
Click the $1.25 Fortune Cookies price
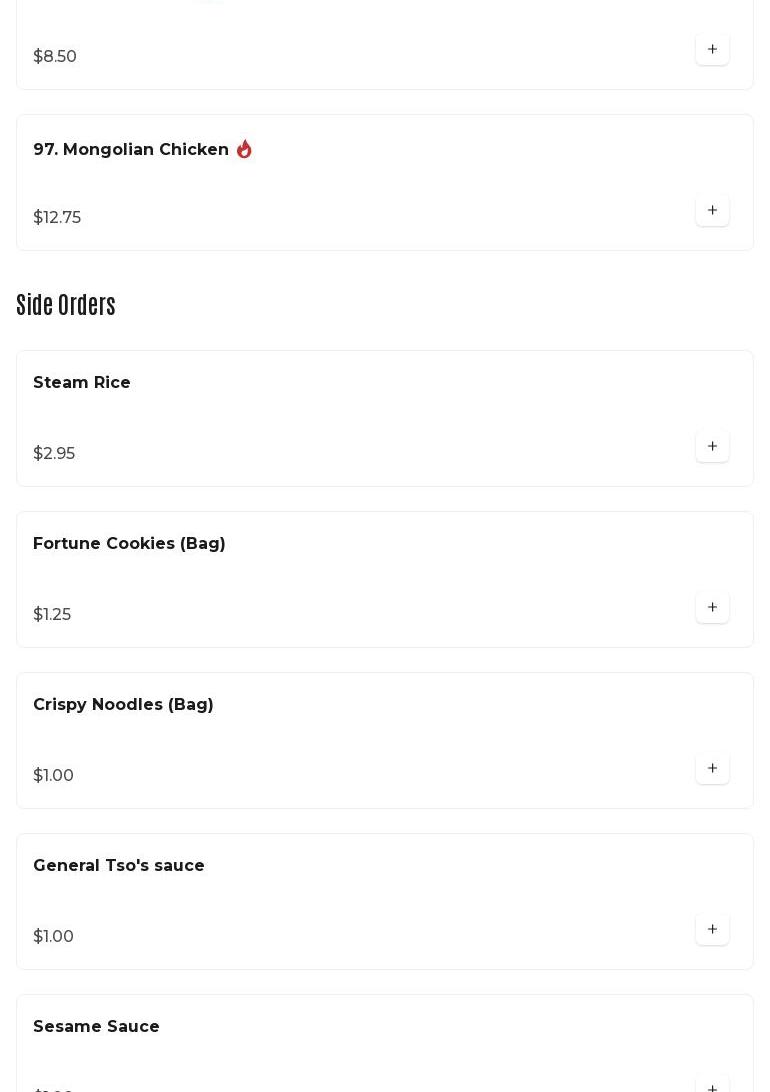(x=52, y=614)
